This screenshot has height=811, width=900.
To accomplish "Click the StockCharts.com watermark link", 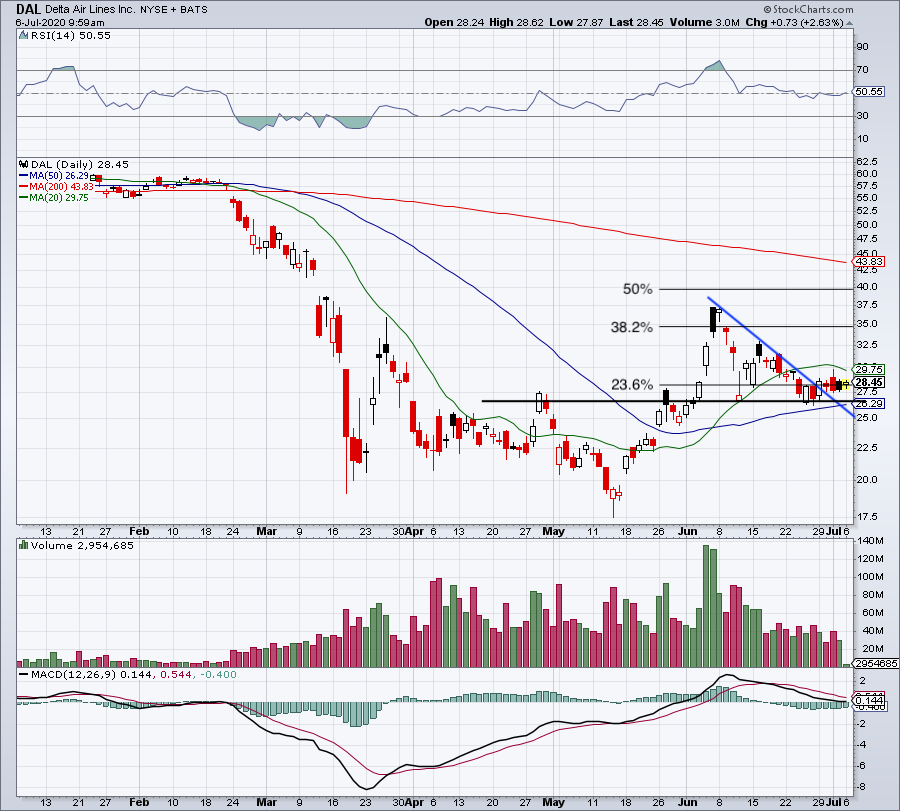I will click(x=808, y=9).
